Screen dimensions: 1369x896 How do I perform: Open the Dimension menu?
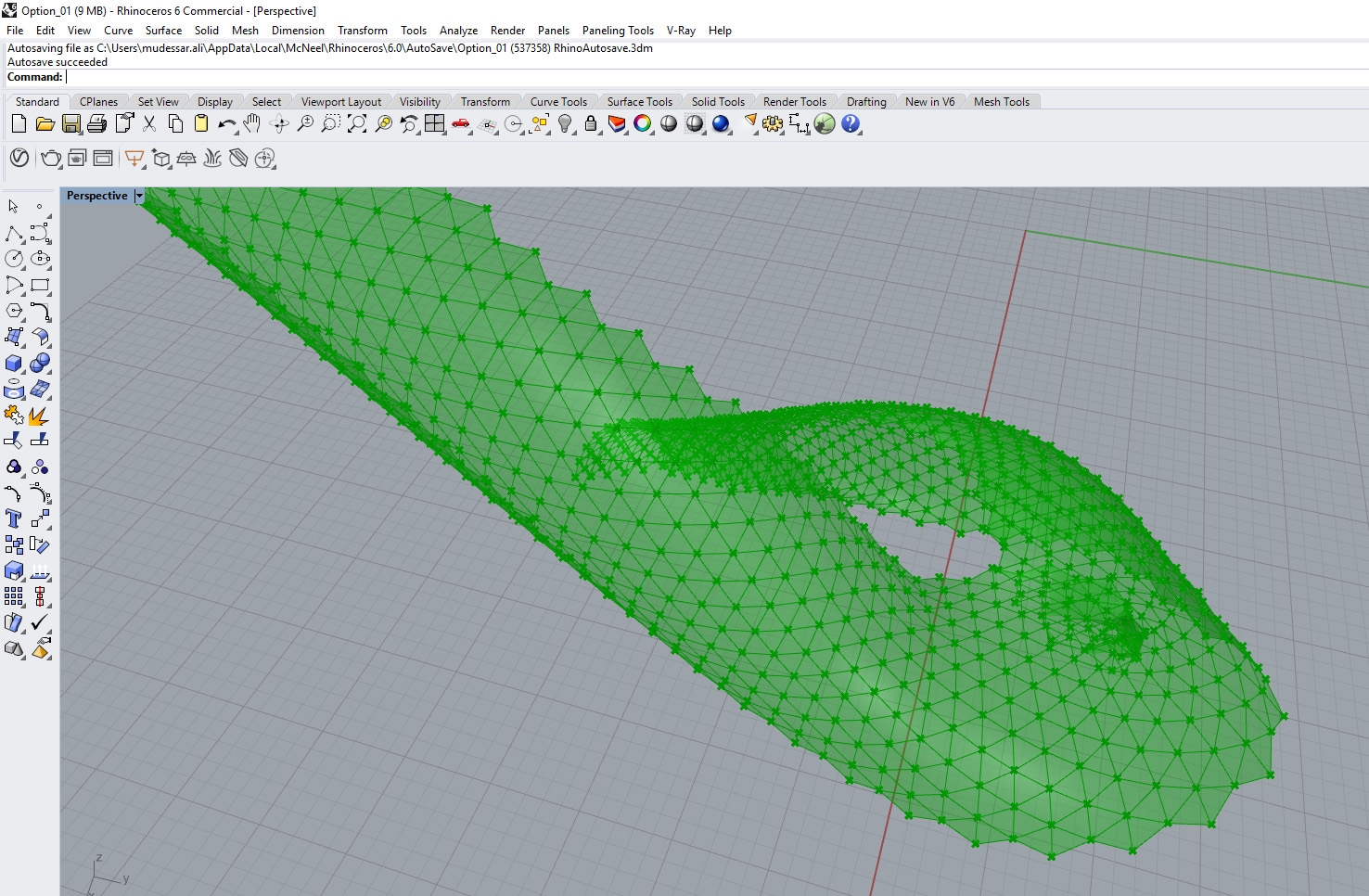[x=298, y=31]
